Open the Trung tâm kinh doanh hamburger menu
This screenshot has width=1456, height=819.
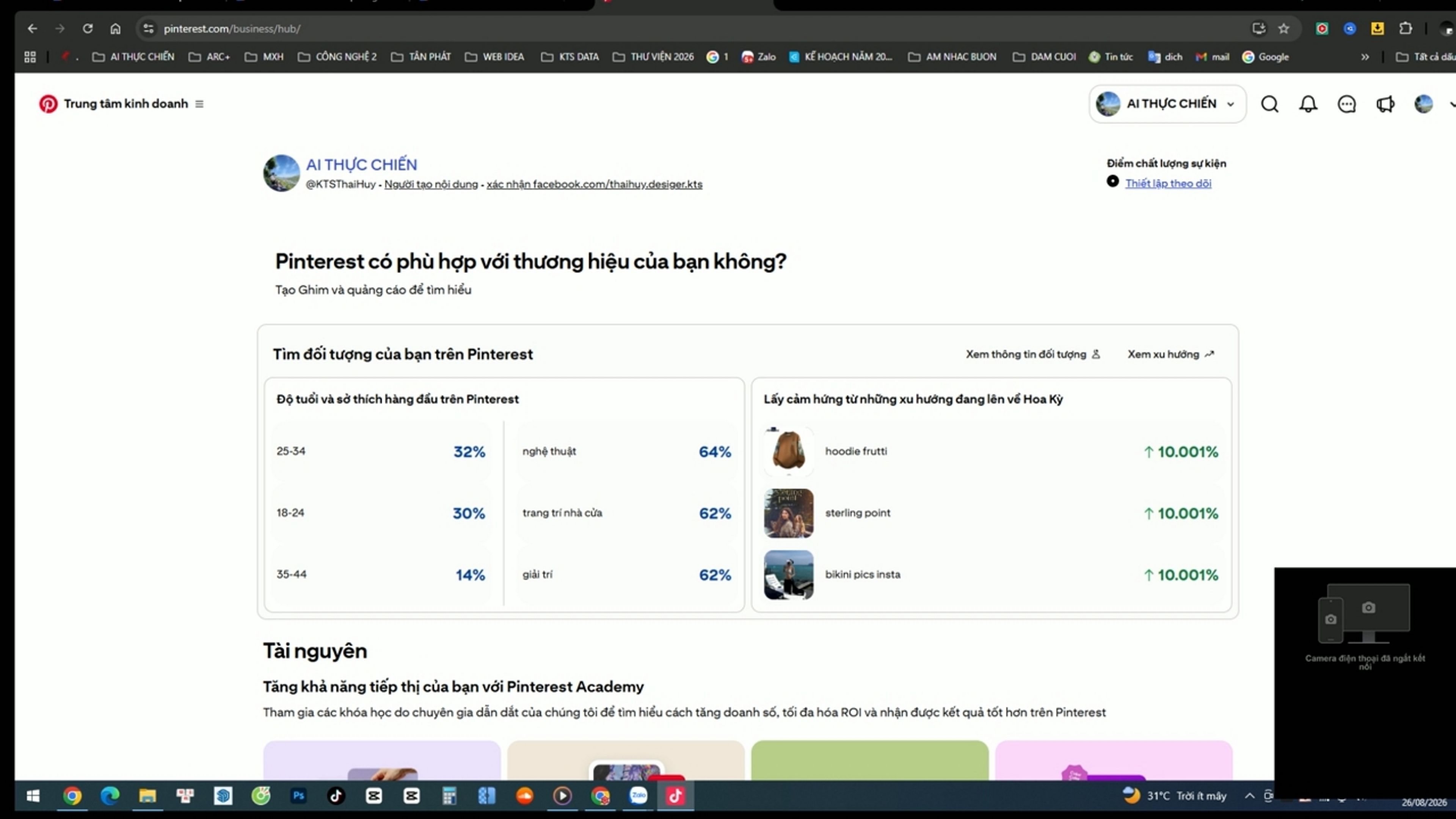[x=199, y=104]
